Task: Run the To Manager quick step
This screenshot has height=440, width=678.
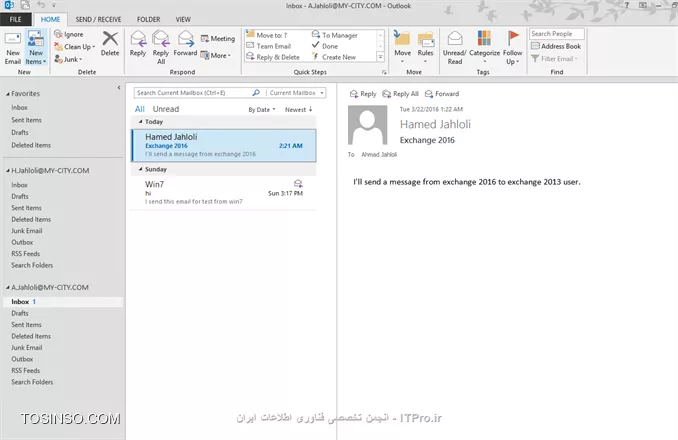Action: (x=335, y=35)
